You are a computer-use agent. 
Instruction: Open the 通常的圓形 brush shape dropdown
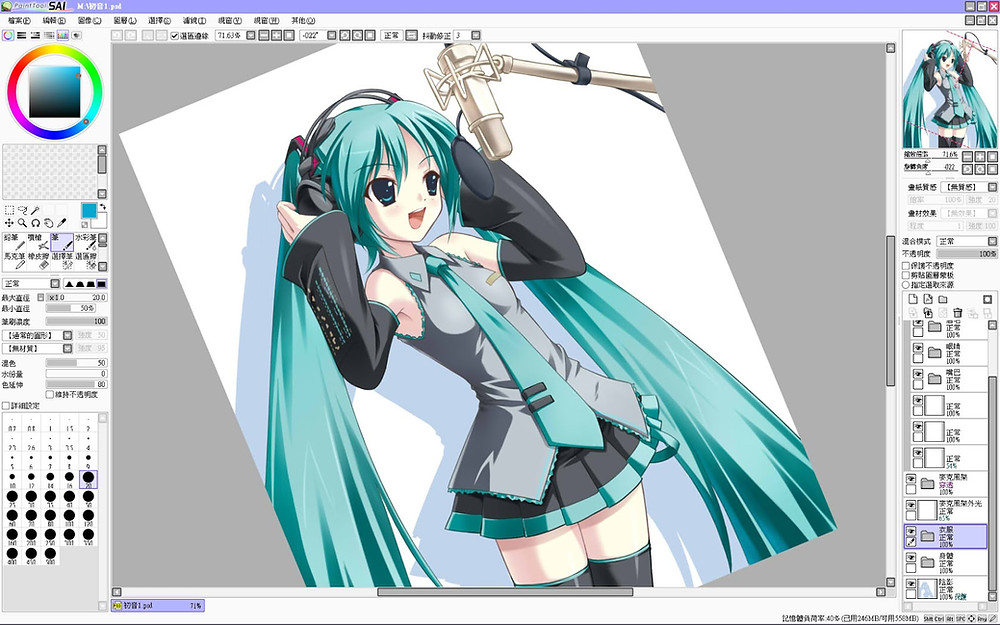click(x=67, y=335)
